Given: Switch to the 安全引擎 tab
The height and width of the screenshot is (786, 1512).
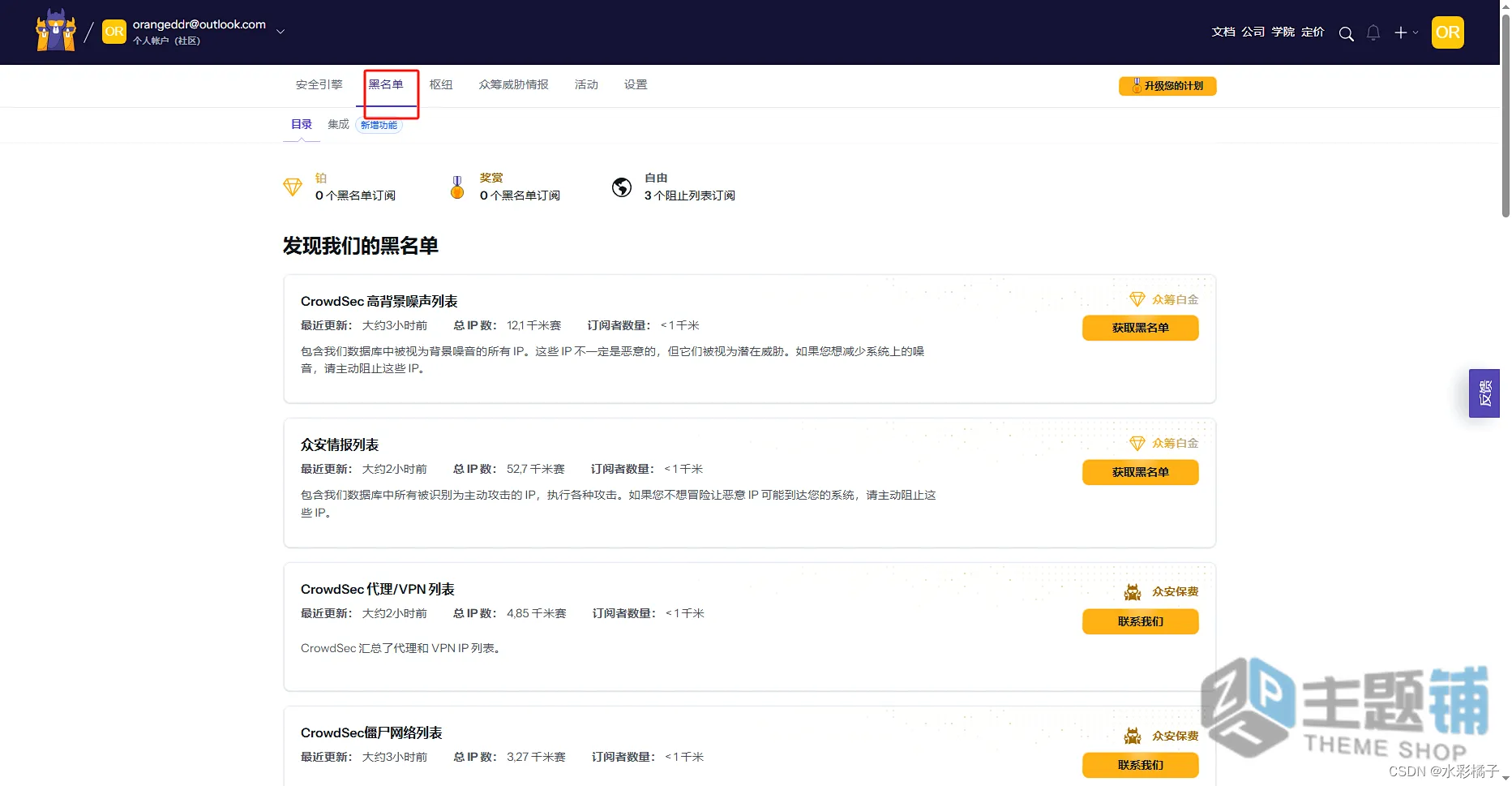Looking at the screenshot, I should point(319,84).
